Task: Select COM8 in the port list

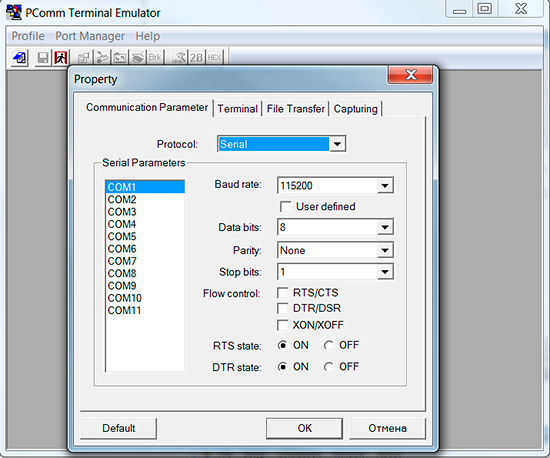Action: [x=145, y=273]
